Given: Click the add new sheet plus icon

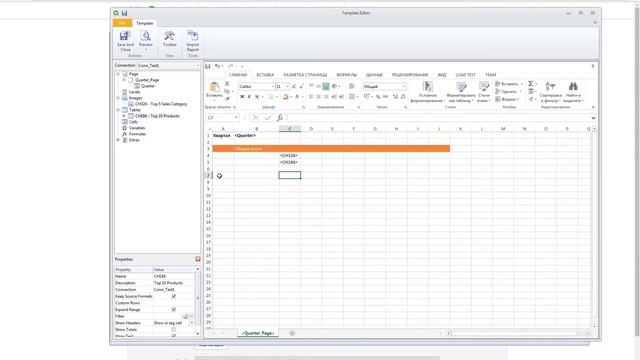Looking at the screenshot, I should pyautogui.click(x=292, y=333).
